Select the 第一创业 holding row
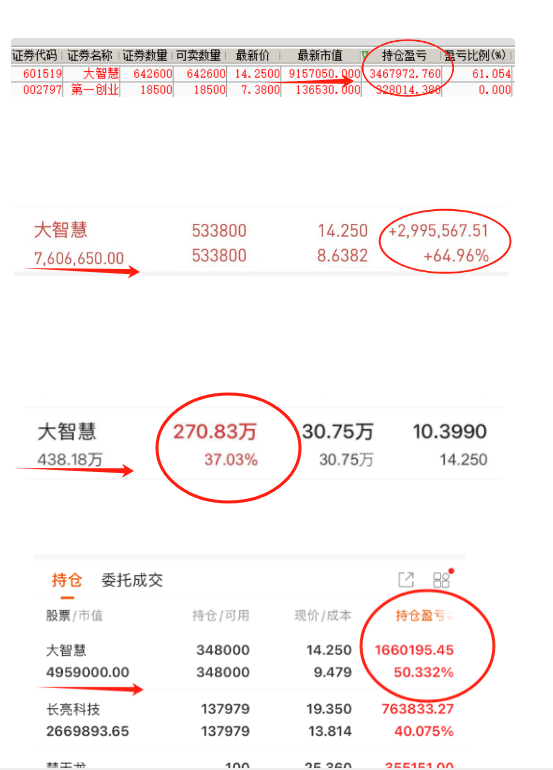The width and height of the screenshot is (553, 770). coord(262,89)
